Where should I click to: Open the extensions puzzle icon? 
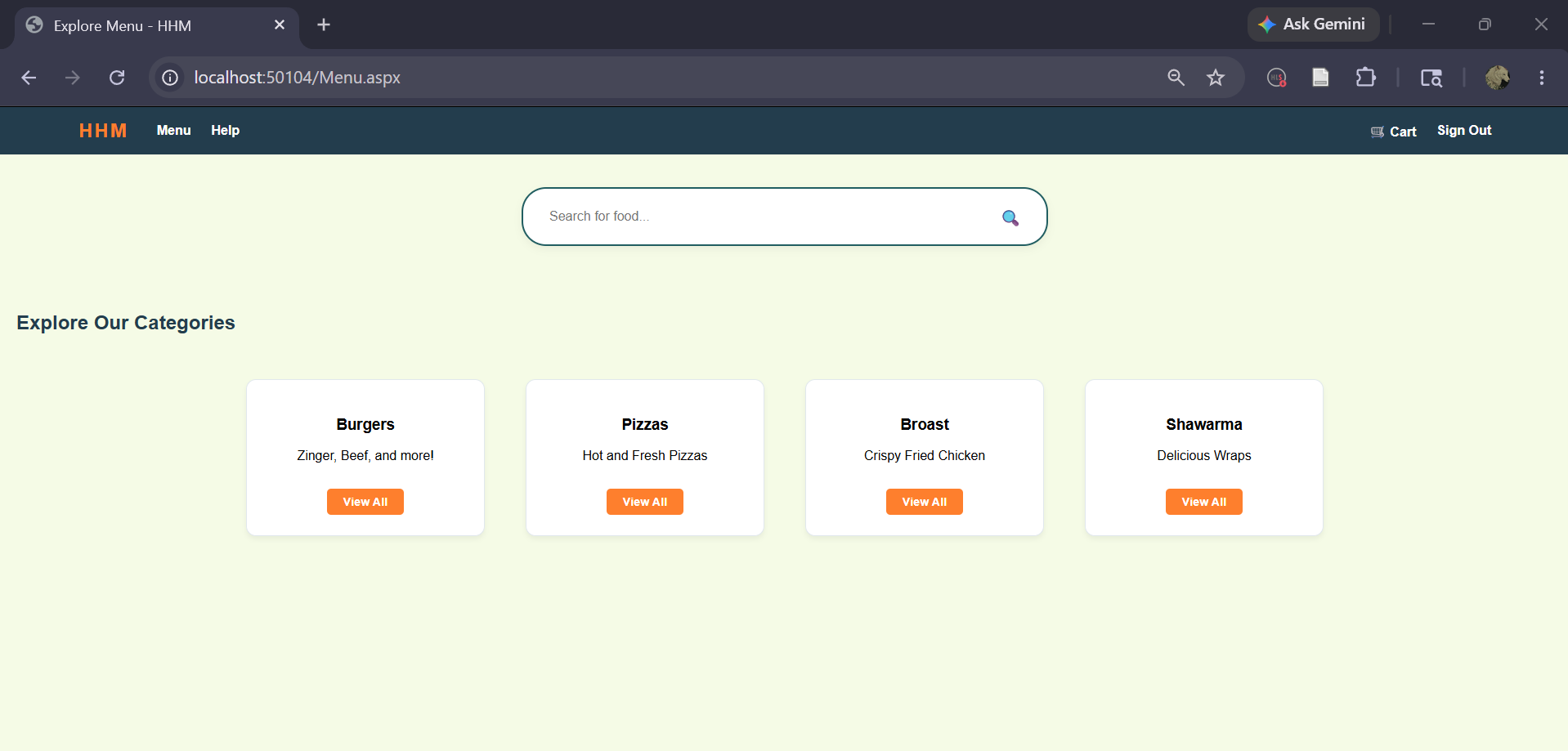tap(1365, 78)
